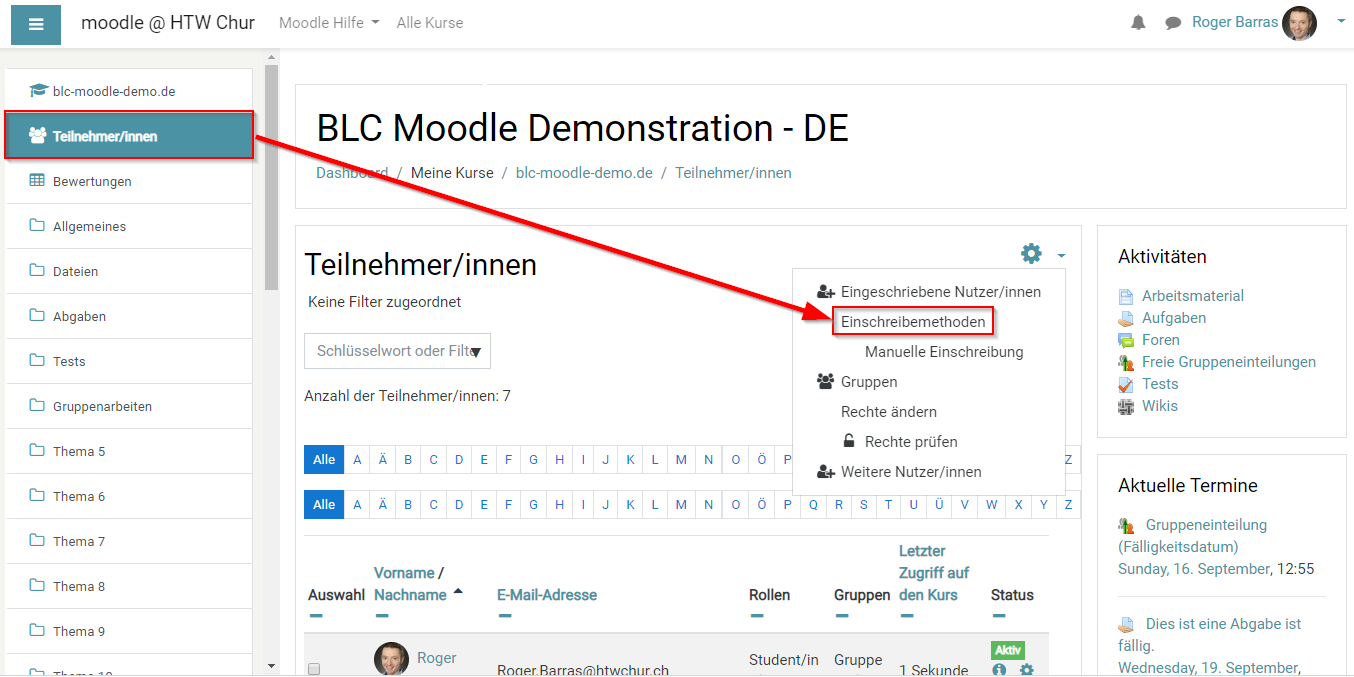Click the Dashboard breadcrumb link
This screenshot has height=677, width=1354.
point(352,173)
